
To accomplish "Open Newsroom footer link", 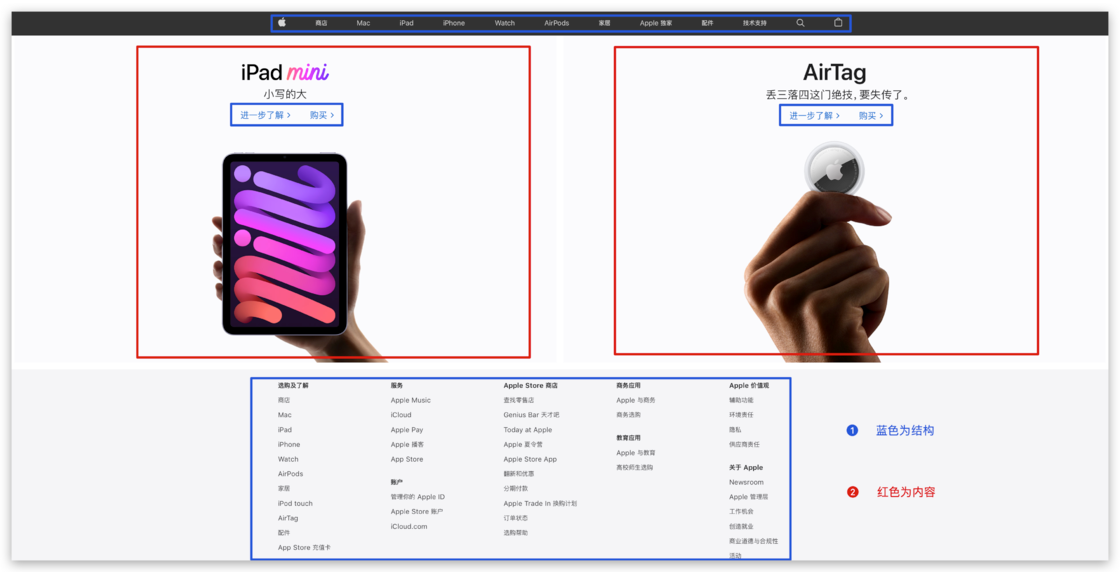I will point(746,482).
